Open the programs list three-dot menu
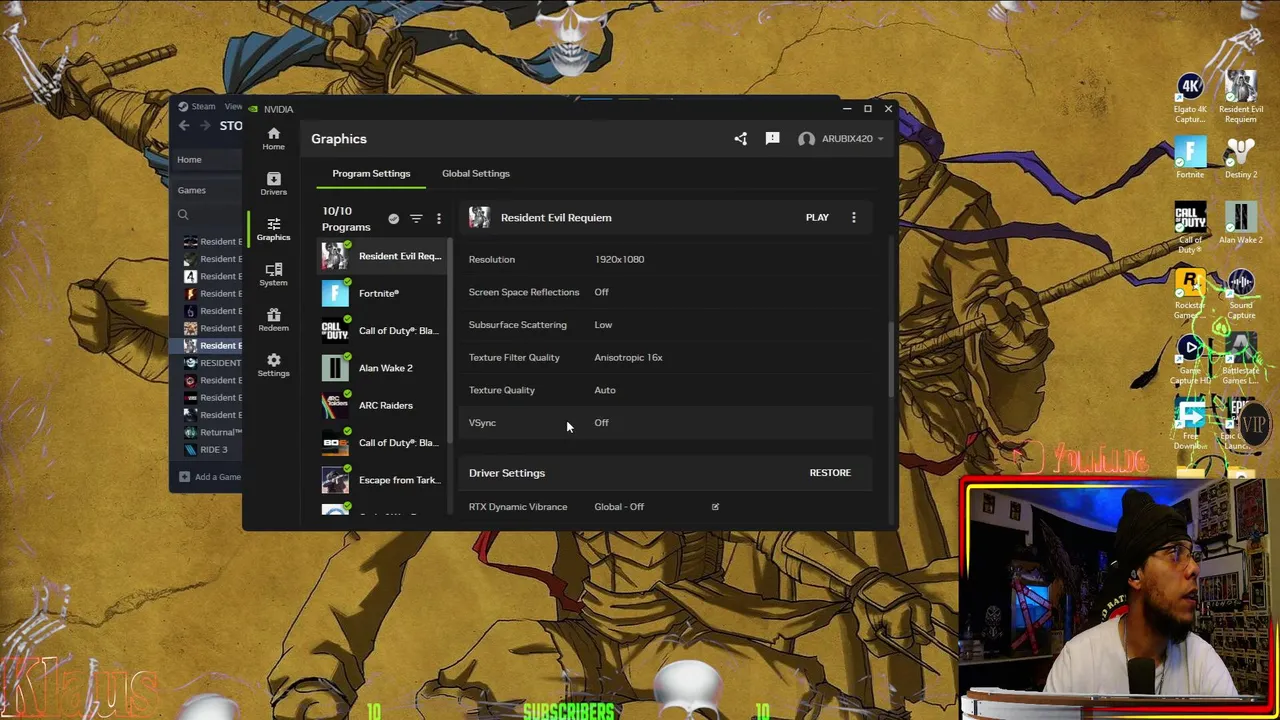The image size is (1280, 720). click(438, 218)
